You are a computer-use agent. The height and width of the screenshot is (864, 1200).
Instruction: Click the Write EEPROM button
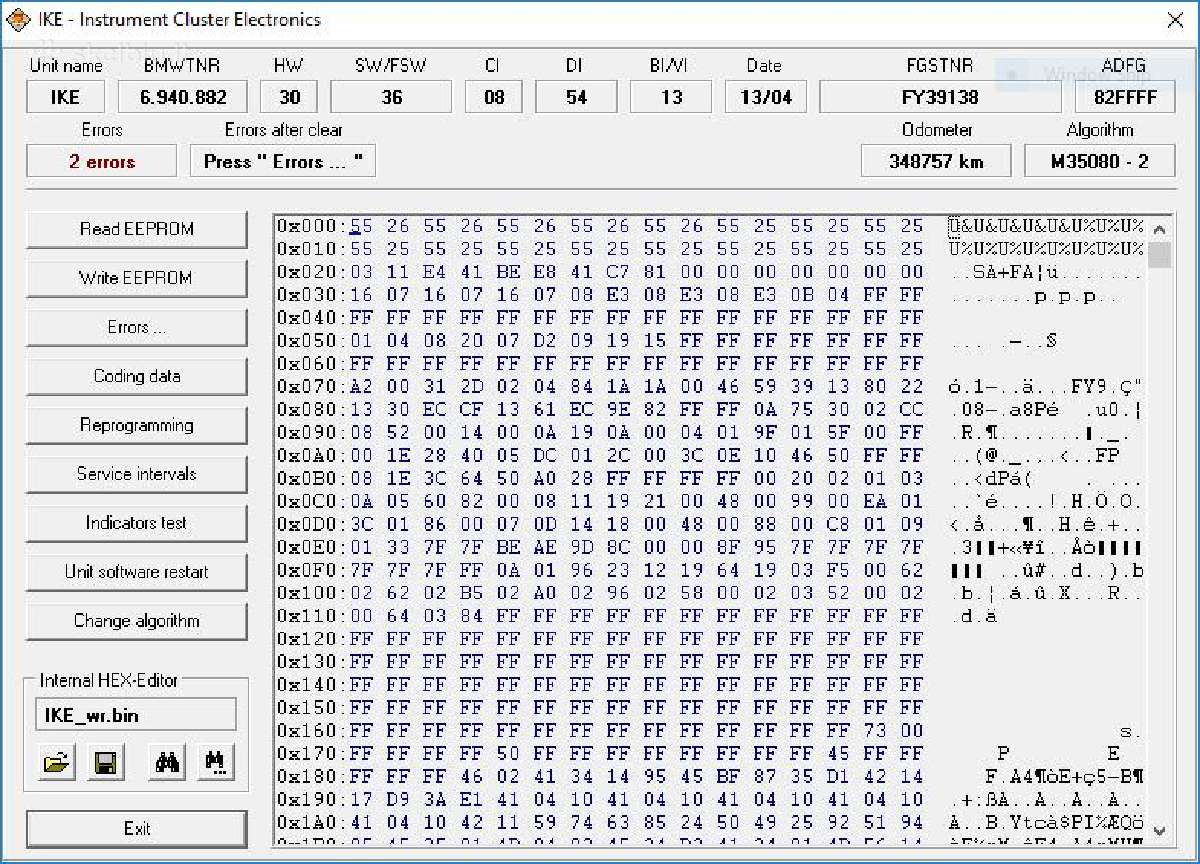click(136, 278)
